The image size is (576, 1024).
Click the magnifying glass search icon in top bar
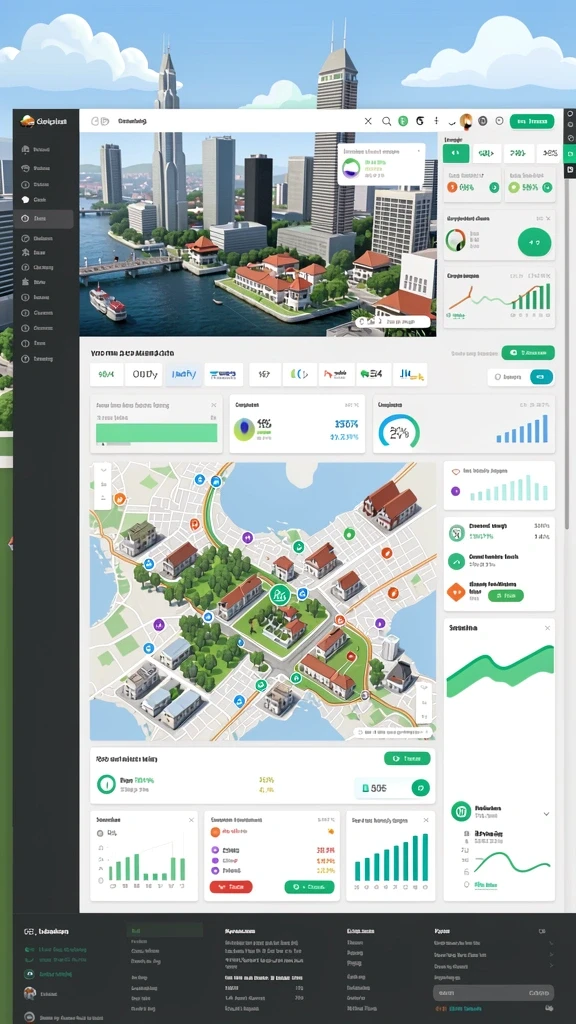tap(386, 121)
